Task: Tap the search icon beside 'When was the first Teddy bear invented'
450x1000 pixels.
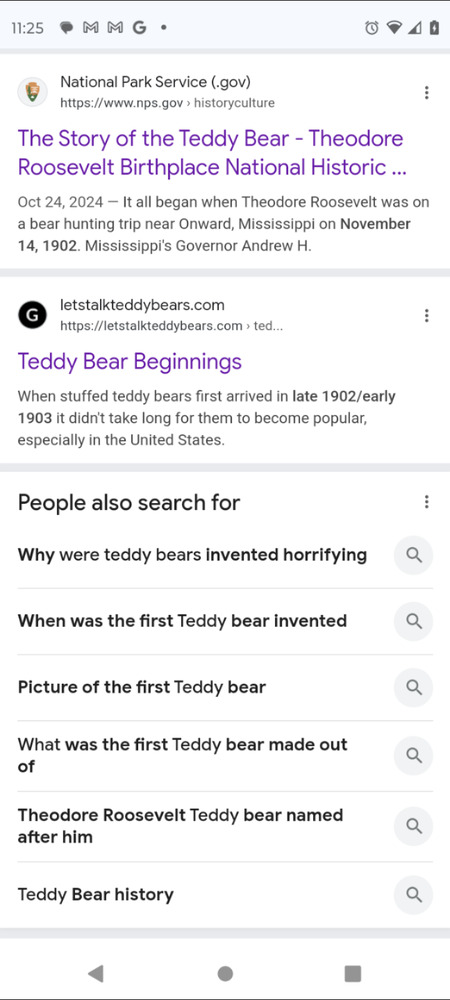Action: click(x=414, y=621)
